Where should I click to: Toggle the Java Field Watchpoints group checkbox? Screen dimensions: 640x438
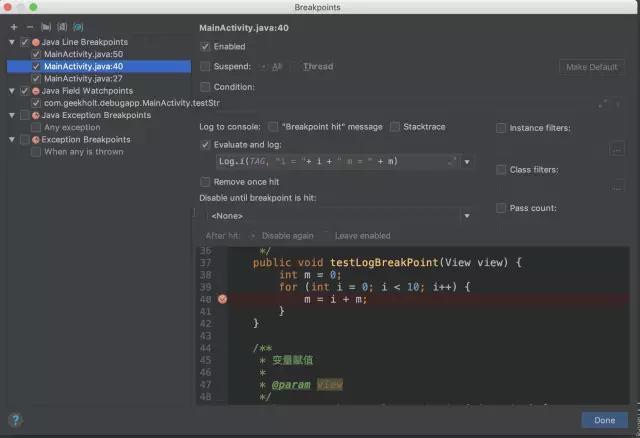[24, 91]
